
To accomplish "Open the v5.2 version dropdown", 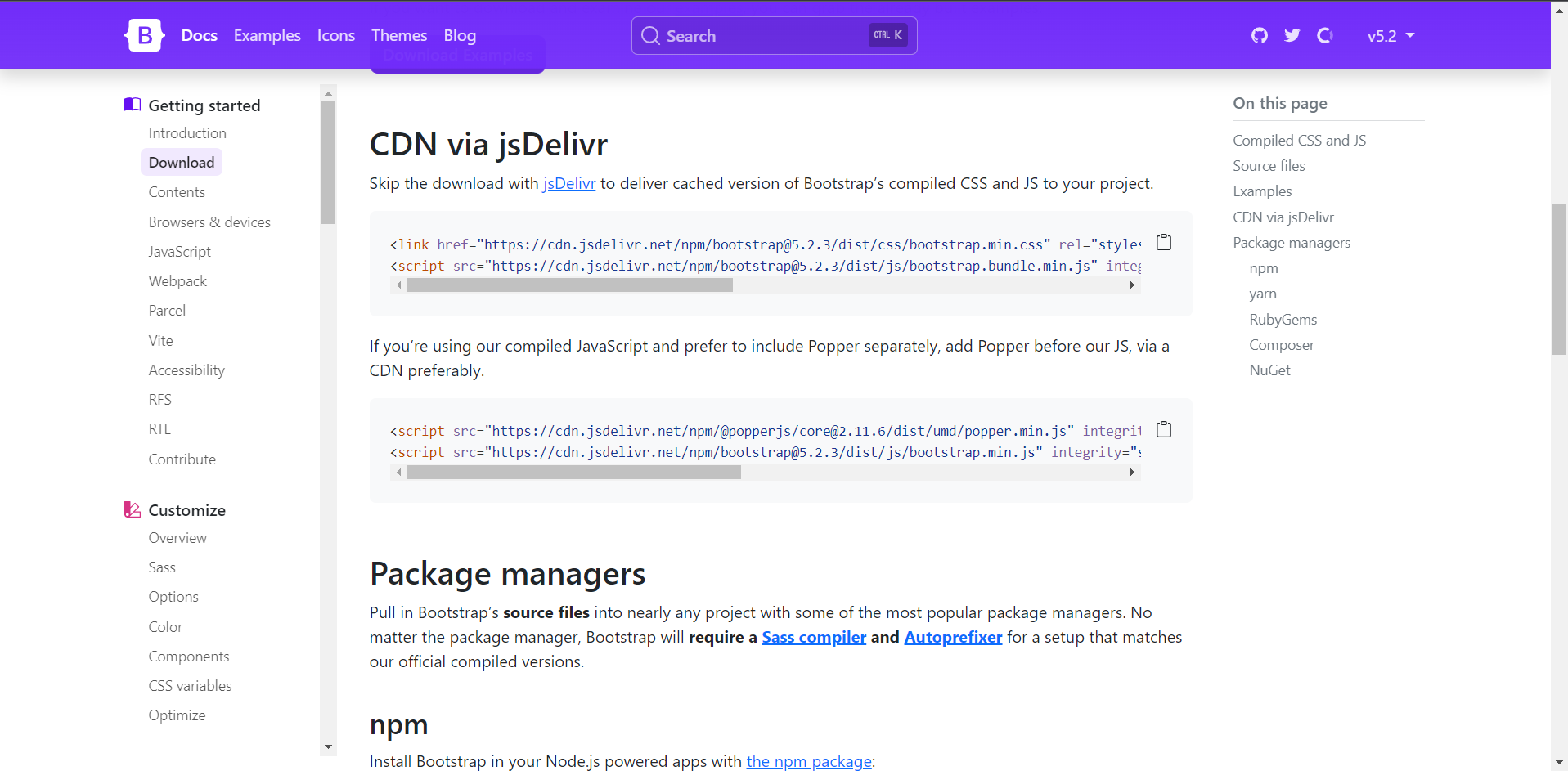I will coord(1391,36).
